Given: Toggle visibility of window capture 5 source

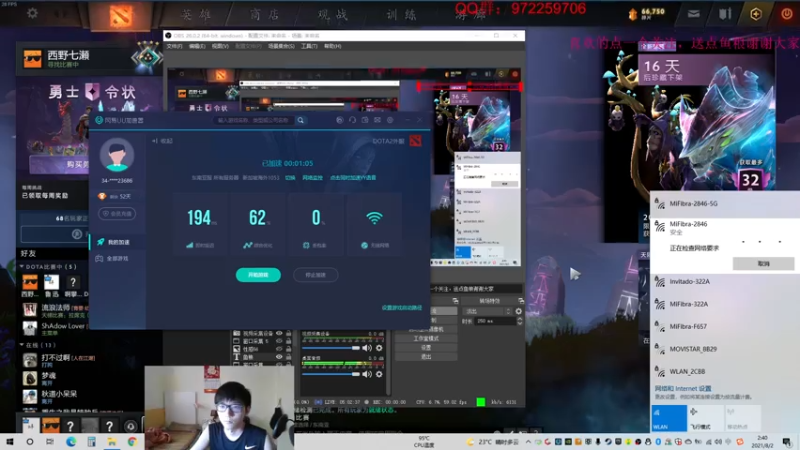Looking at the screenshot, I should pyautogui.click(x=279, y=341).
